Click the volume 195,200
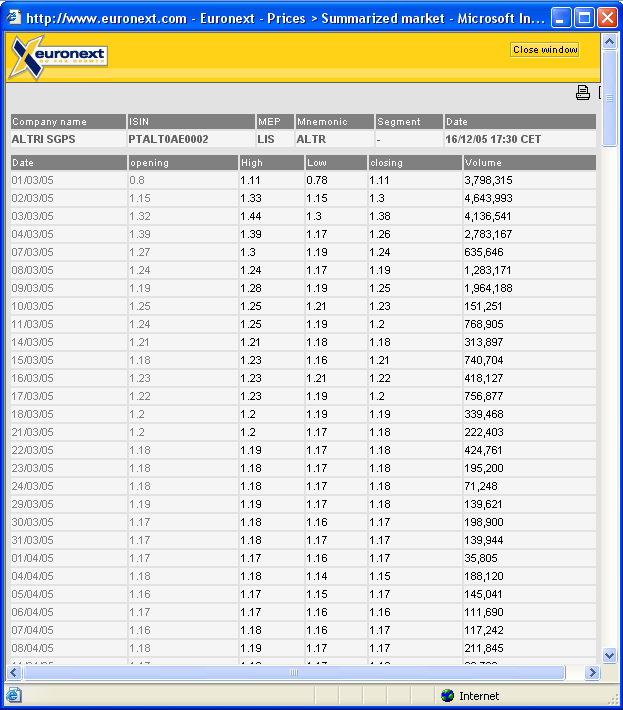 pyautogui.click(x=484, y=468)
